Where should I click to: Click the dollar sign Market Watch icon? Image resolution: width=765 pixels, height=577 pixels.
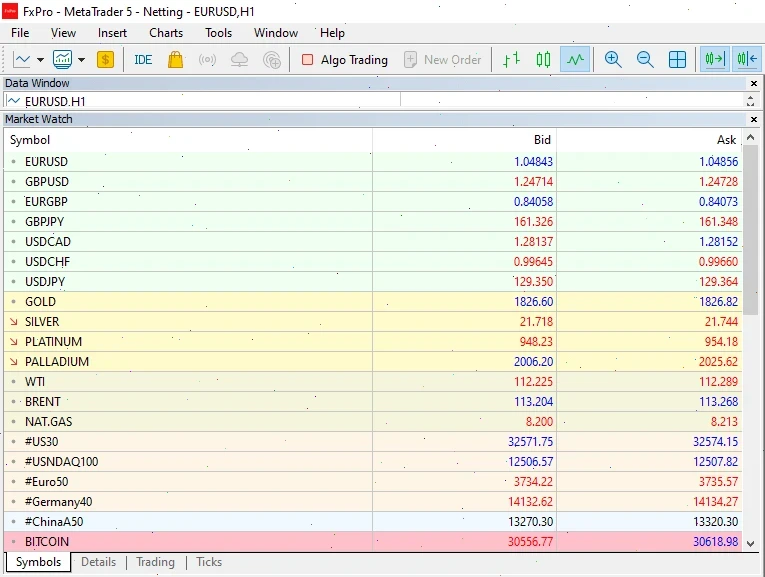[x=105, y=60]
